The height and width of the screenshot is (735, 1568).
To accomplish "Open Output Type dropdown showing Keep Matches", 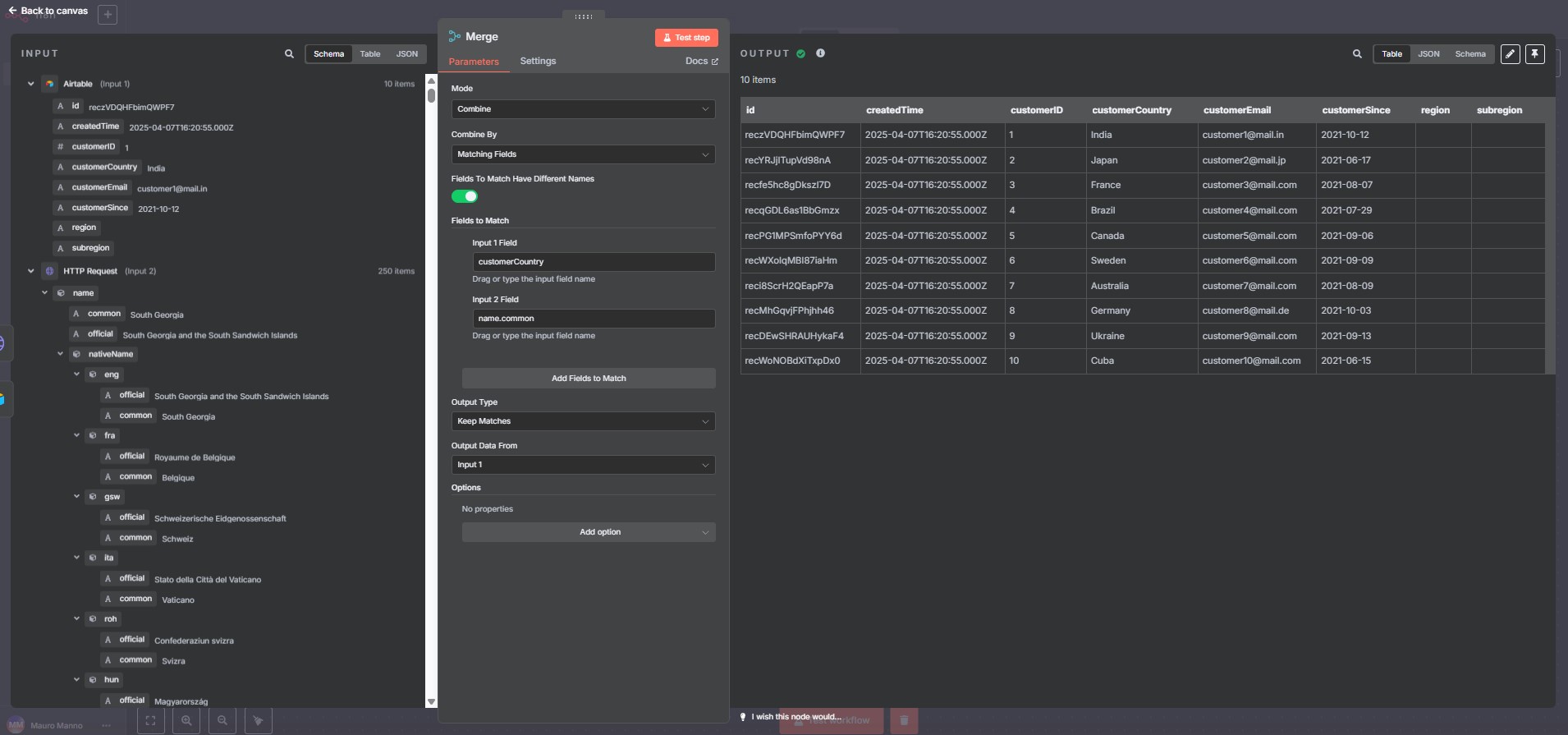I will 583,421.
